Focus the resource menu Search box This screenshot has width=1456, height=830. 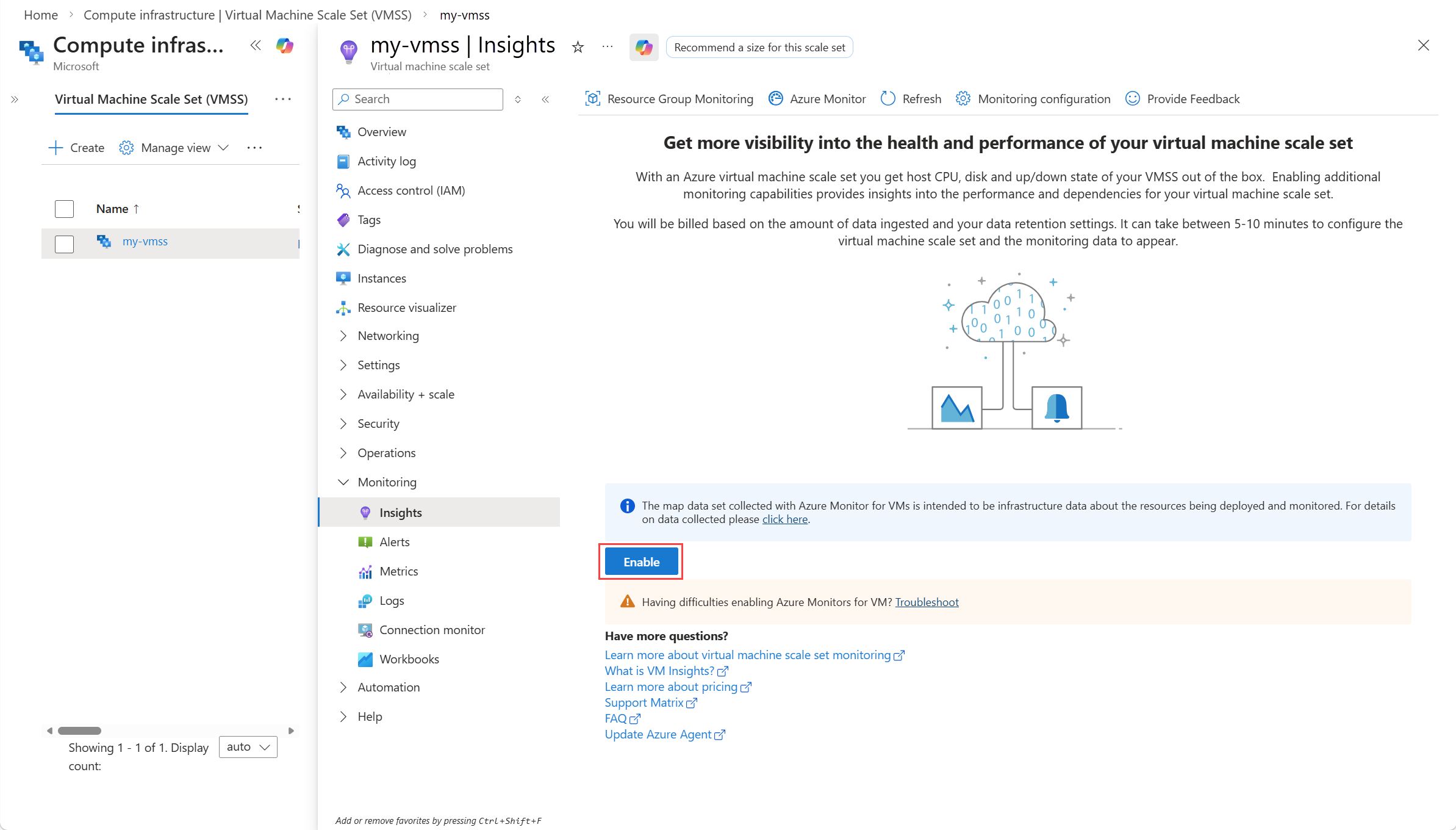[x=418, y=99]
